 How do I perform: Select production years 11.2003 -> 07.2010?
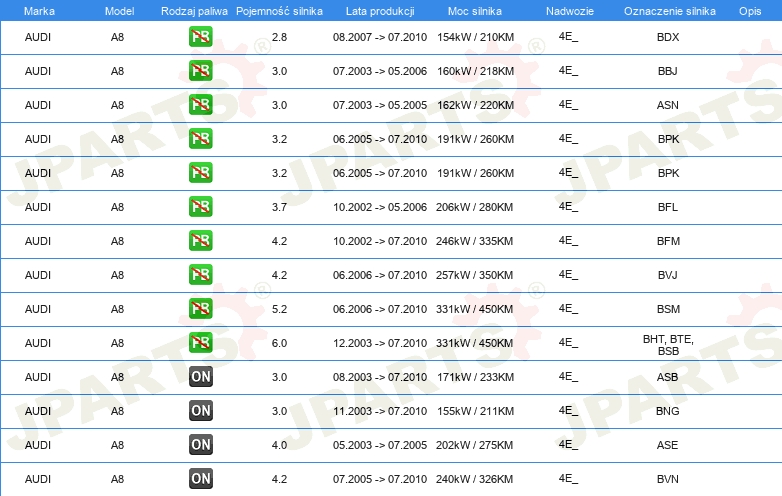click(x=380, y=411)
